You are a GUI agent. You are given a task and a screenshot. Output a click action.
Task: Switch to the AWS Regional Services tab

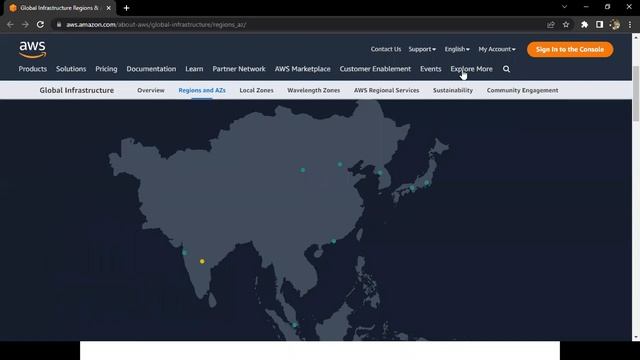coord(387,90)
